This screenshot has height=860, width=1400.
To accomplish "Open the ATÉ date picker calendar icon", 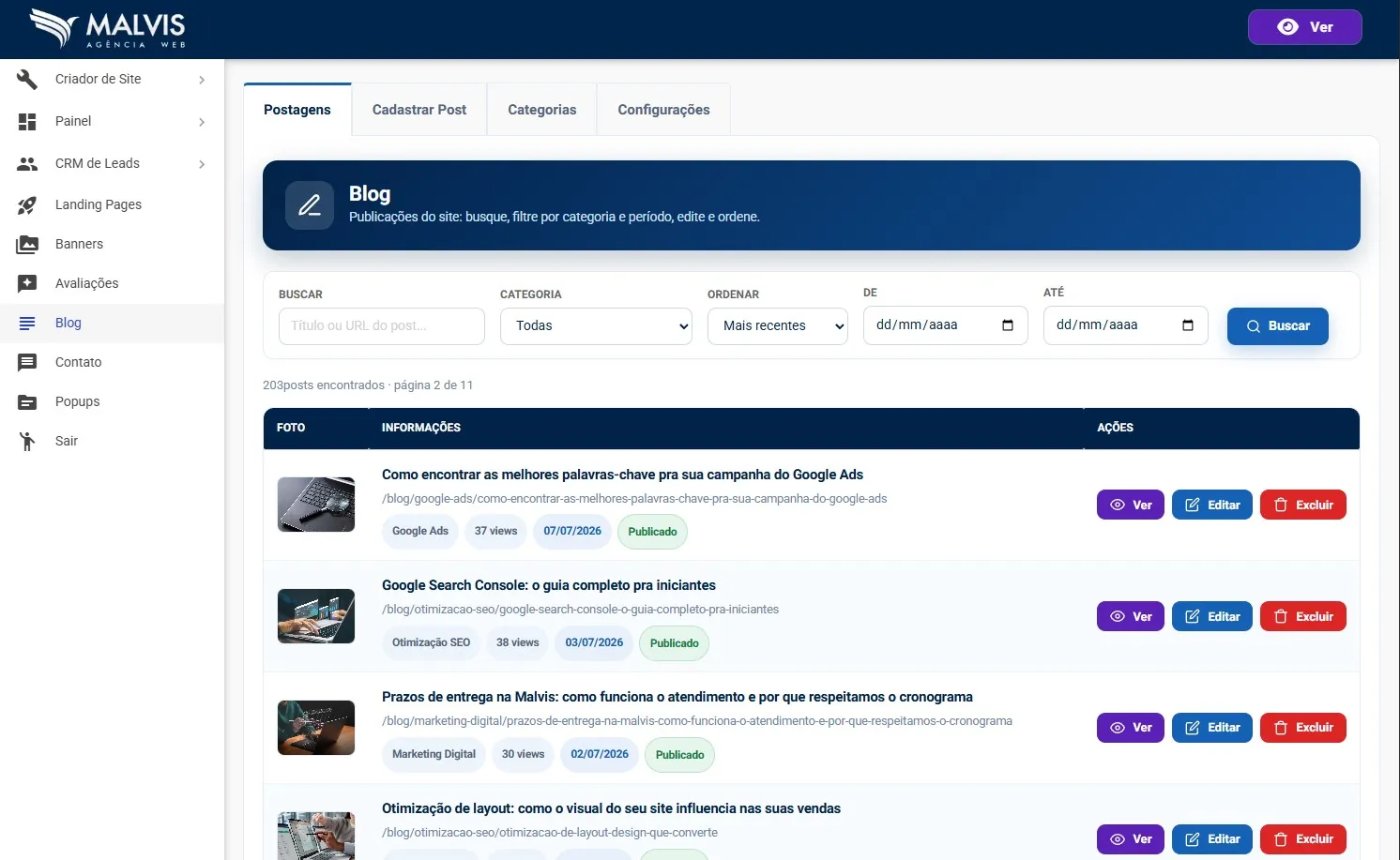I will (x=1188, y=325).
